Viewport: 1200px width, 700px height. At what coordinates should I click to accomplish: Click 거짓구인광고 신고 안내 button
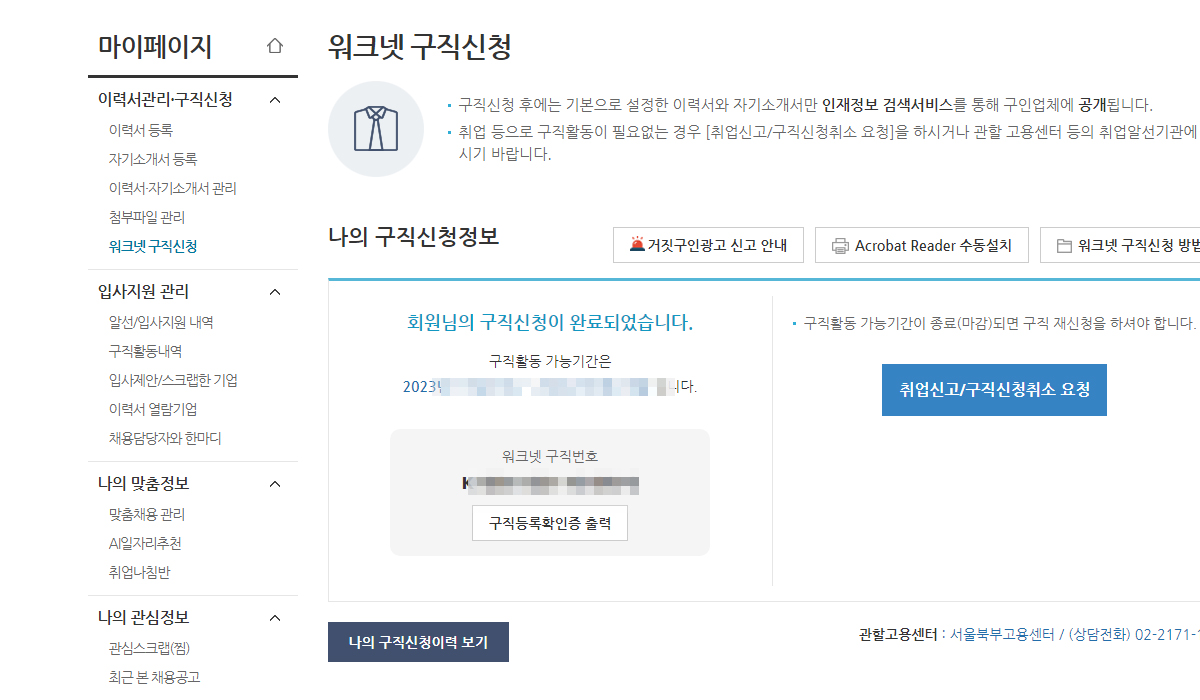708,245
